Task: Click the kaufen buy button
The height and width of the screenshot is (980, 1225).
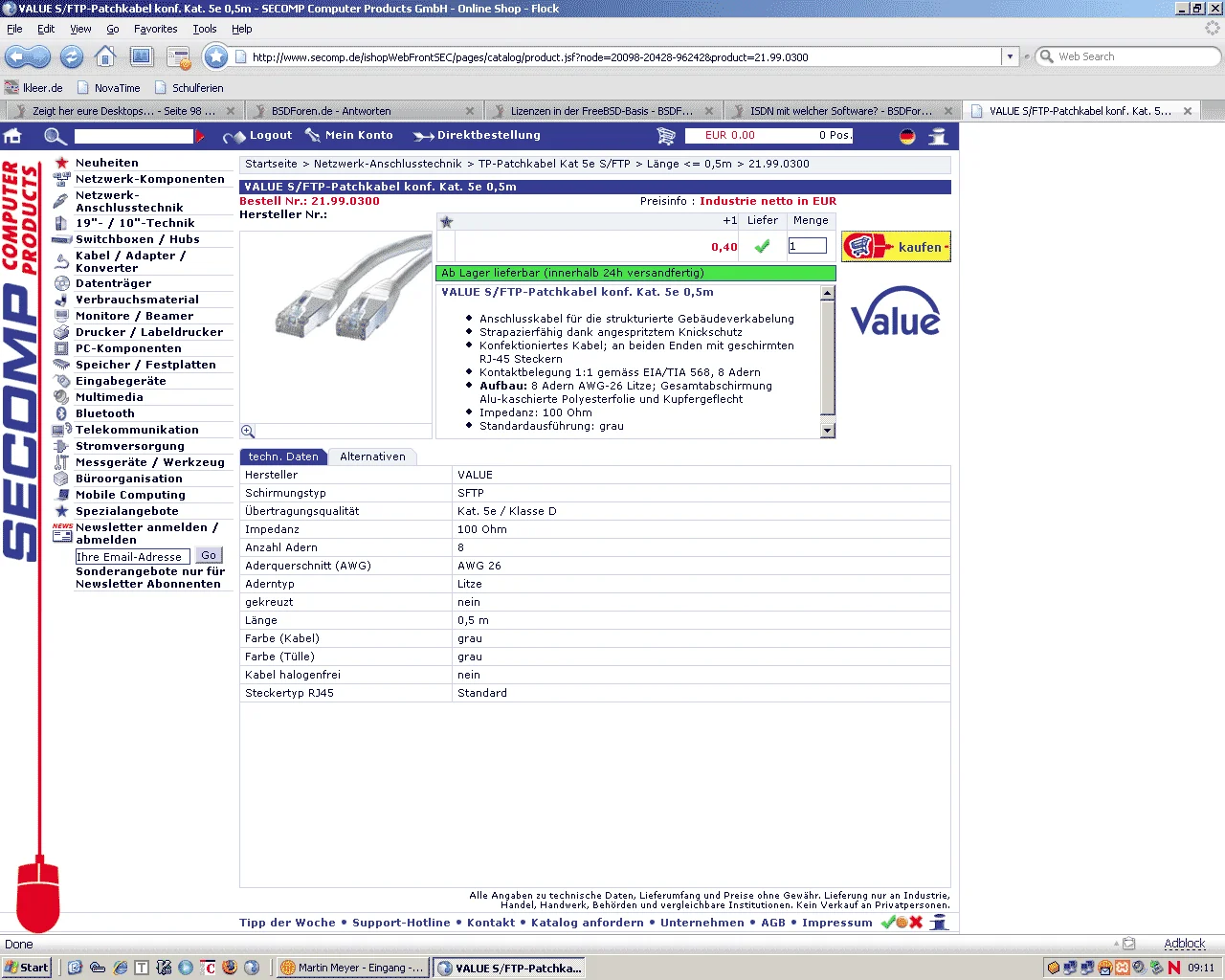Action: 896,247
